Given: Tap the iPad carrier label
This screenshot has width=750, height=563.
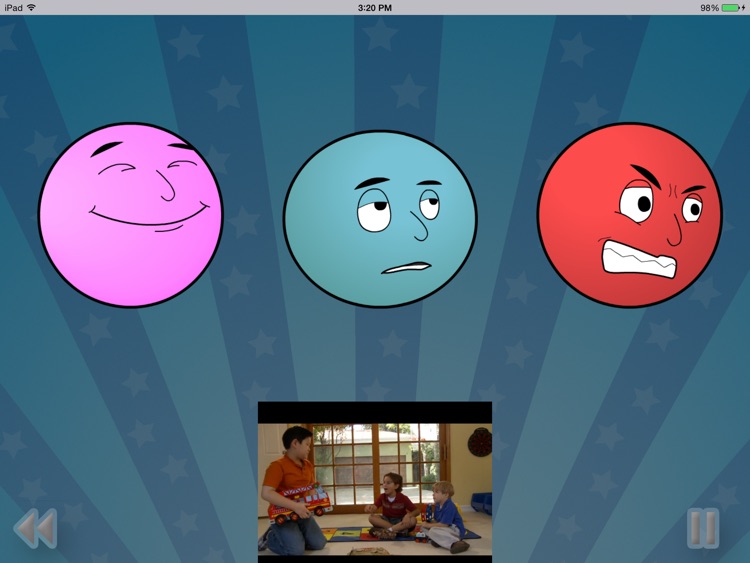Looking at the screenshot, I should [x=13, y=8].
